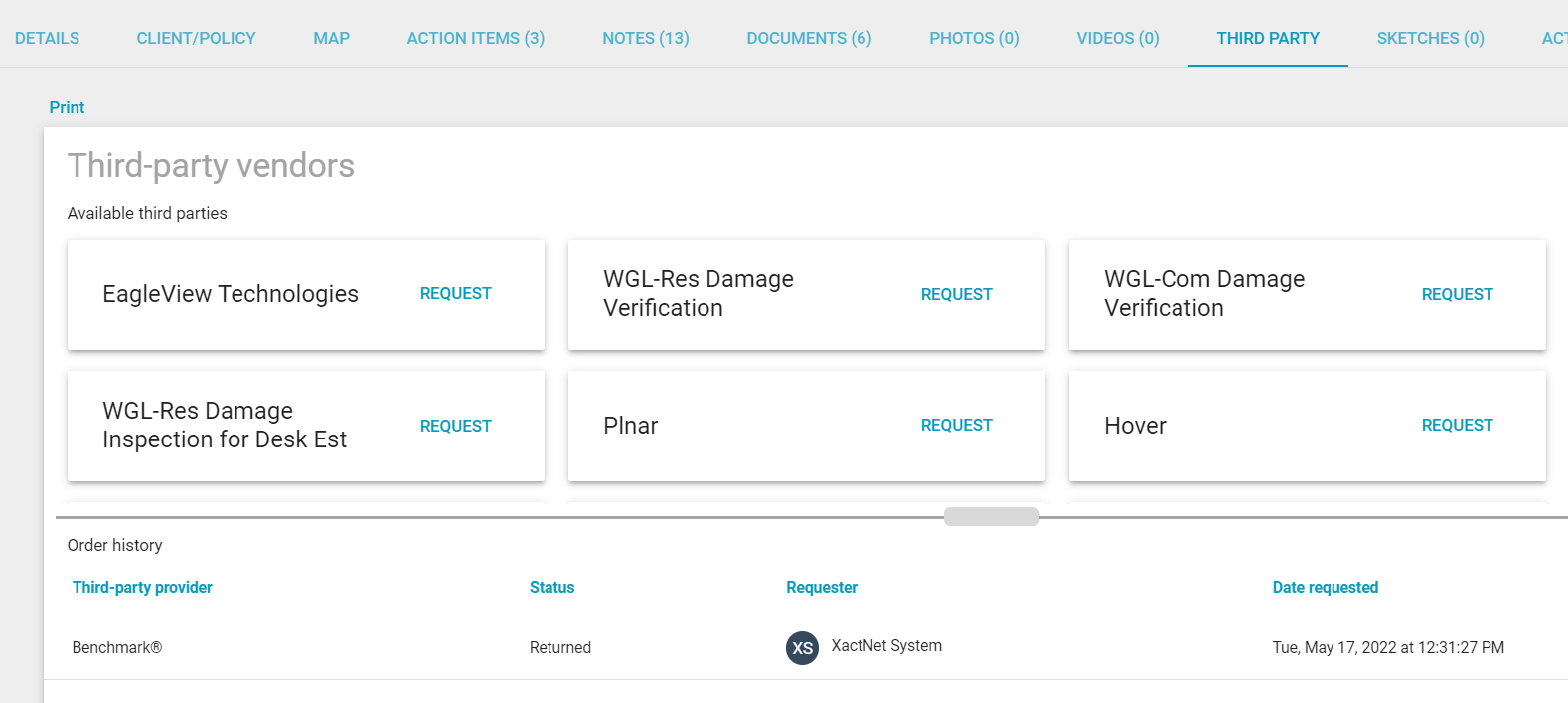Open the Notes (13) tab
This screenshot has height=703, width=1568.
(x=646, y=38)
